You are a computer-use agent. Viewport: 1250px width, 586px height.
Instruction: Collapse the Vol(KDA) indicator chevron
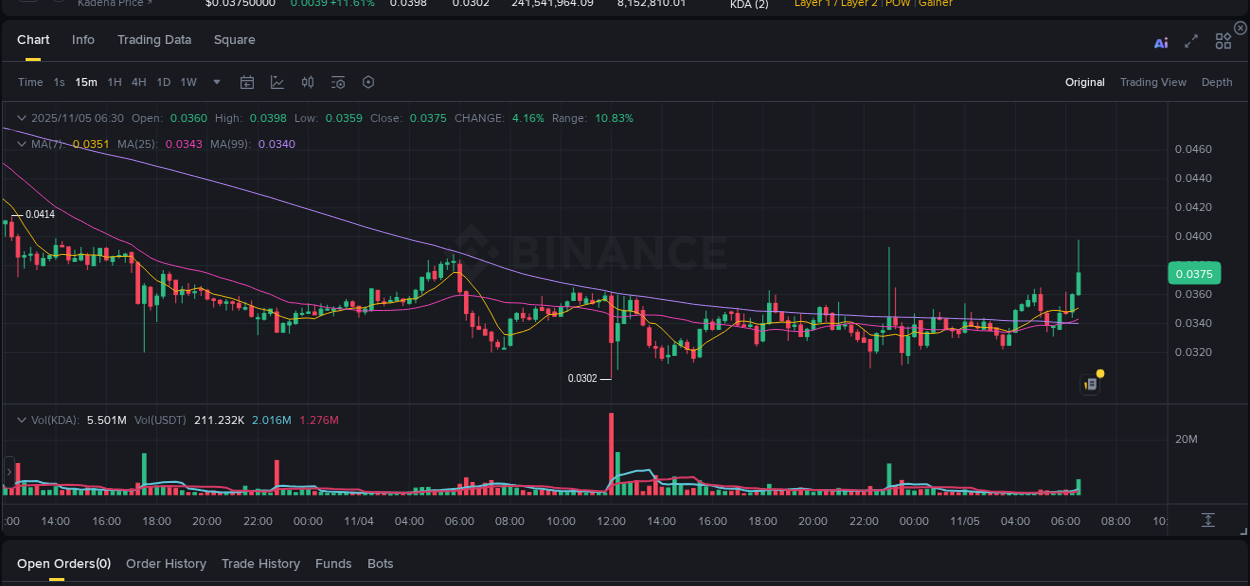pyautogui.click(x=22, y=420)
